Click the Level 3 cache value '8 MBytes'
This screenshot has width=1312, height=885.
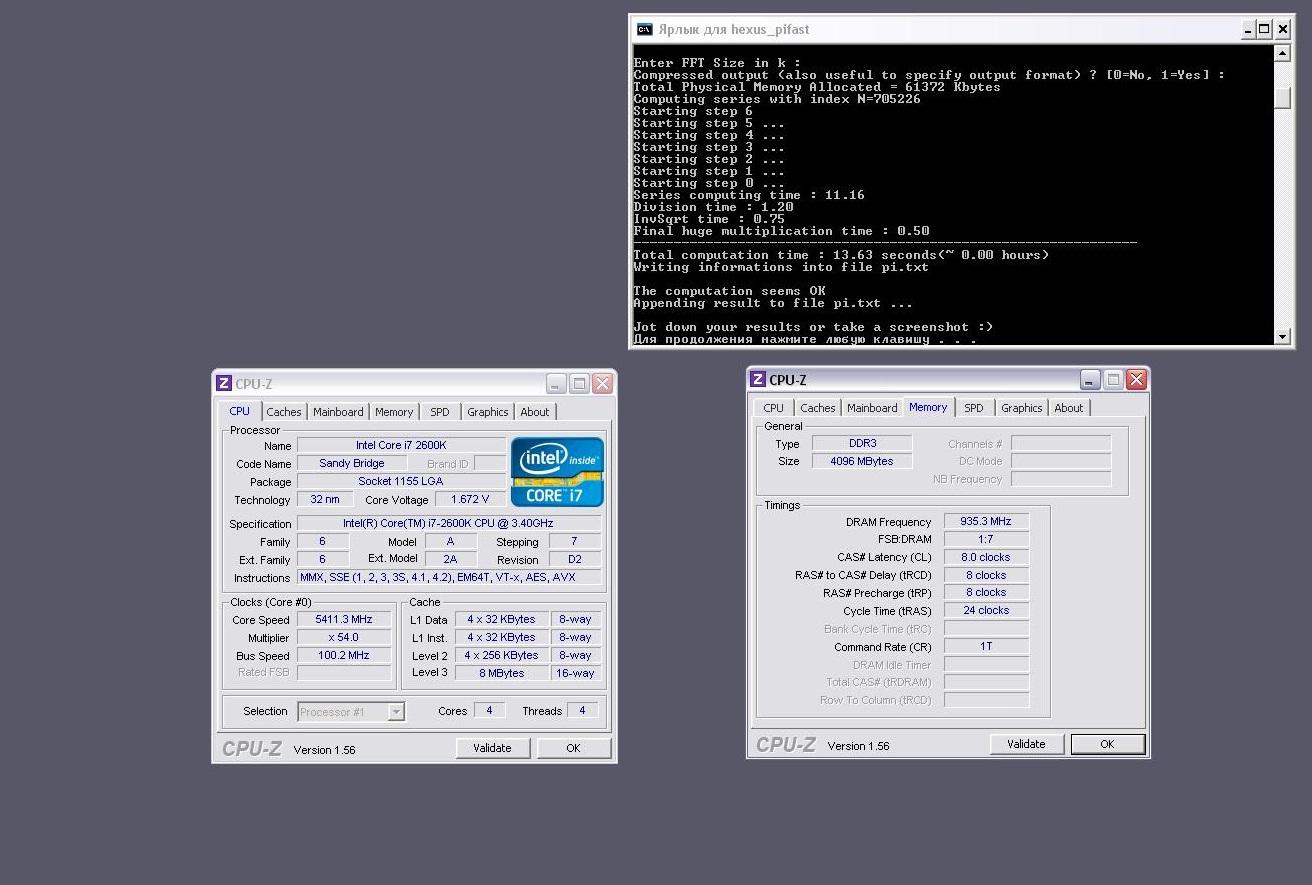502,674
